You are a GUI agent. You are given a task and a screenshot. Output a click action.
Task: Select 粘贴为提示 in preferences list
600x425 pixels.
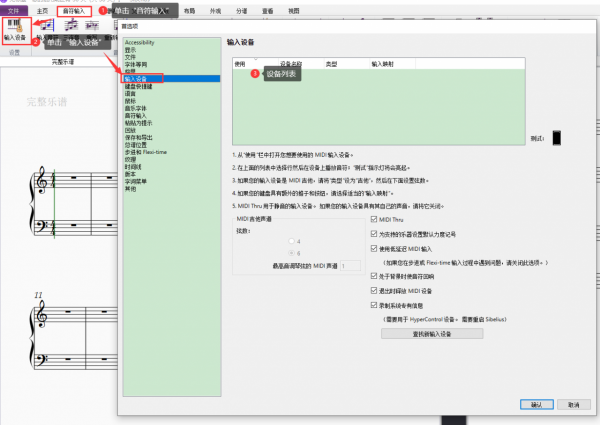pos(139,123)
